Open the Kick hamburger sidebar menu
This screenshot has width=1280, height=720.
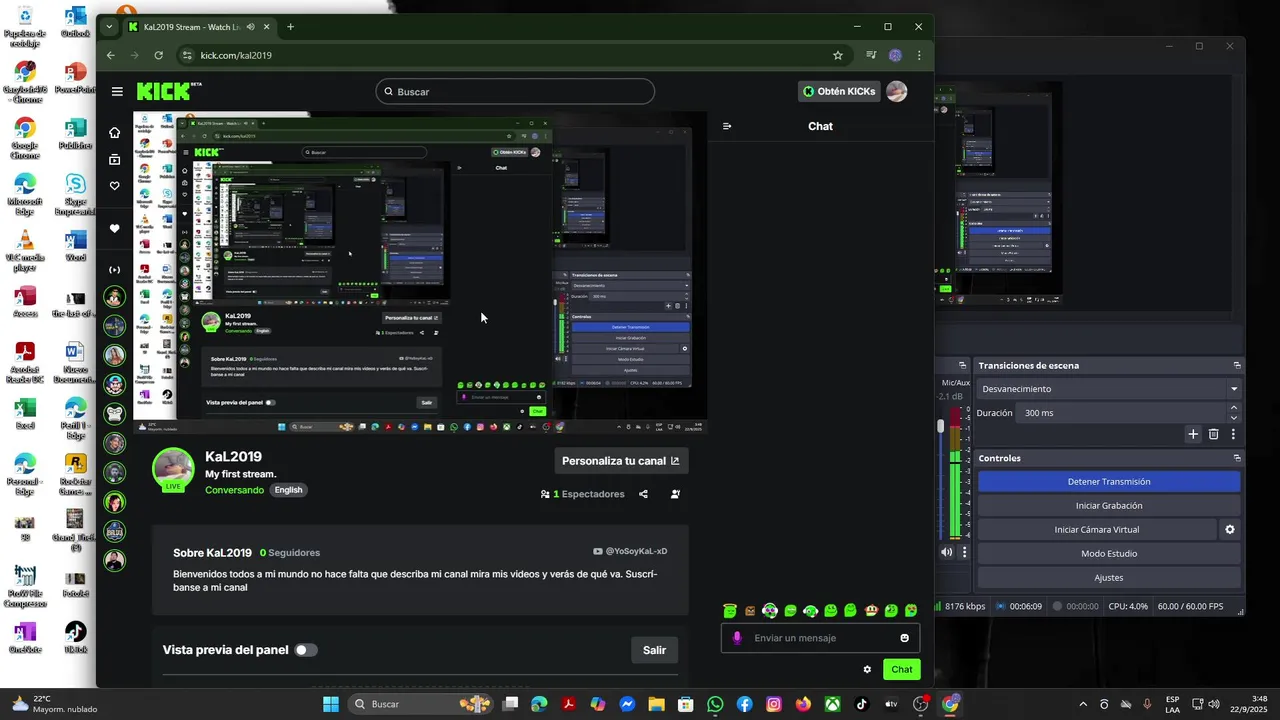[117, 91]
